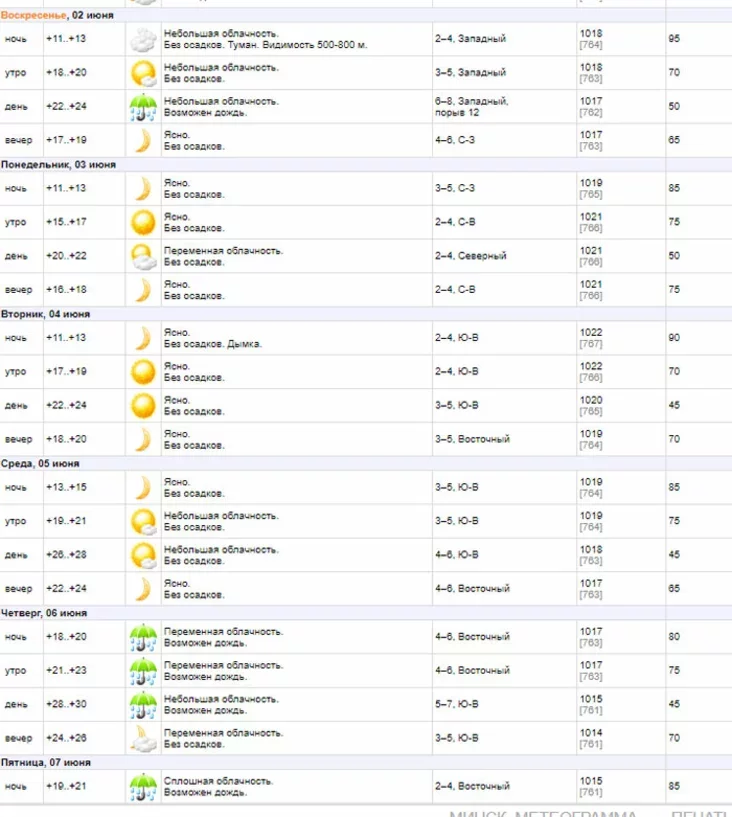Viewport: 732px width, 817px height.
Task: Click the moon icon for Wednesday evening
Action: coord(143,589)
